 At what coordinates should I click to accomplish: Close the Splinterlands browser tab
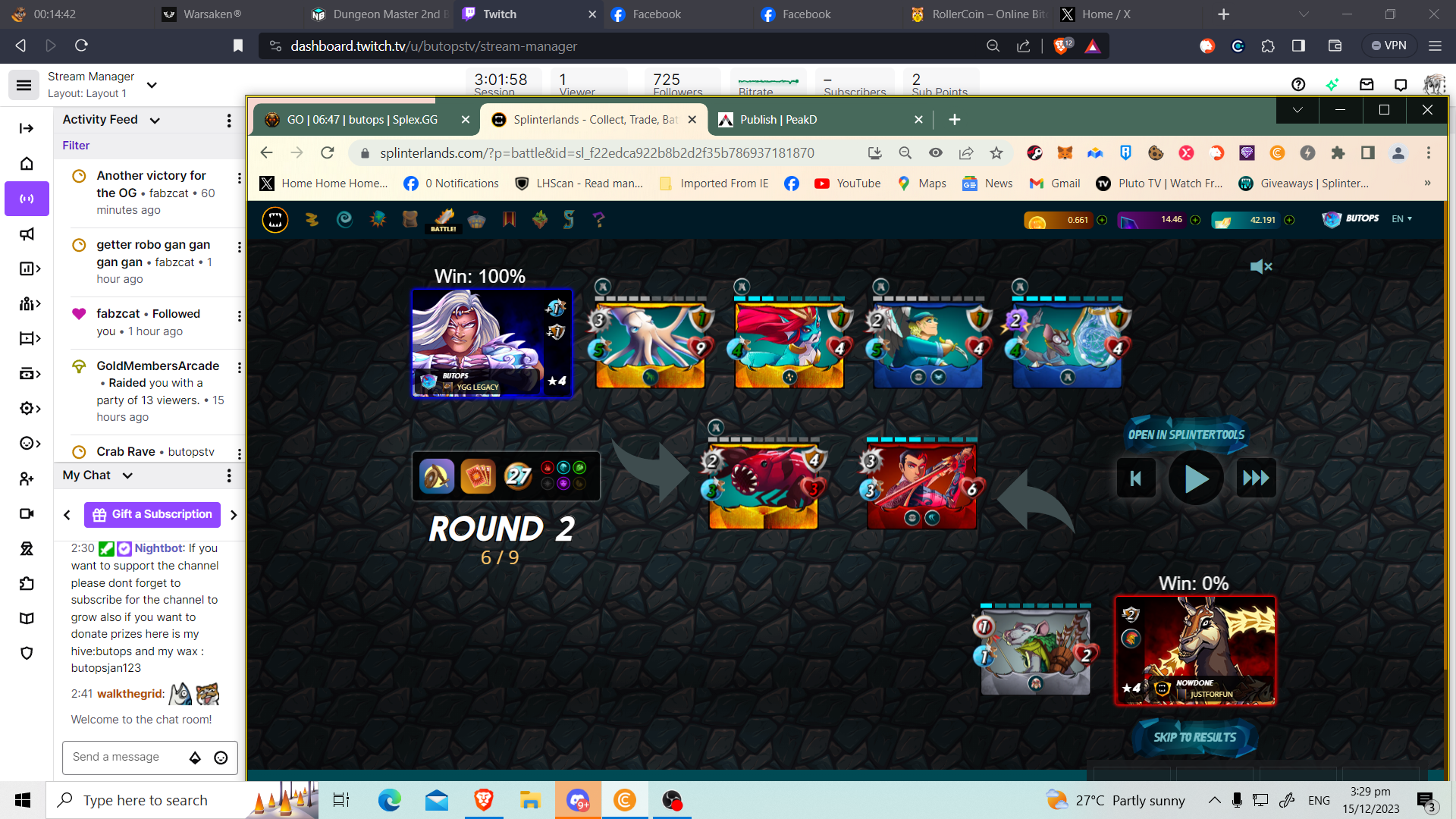coord(692,120)
